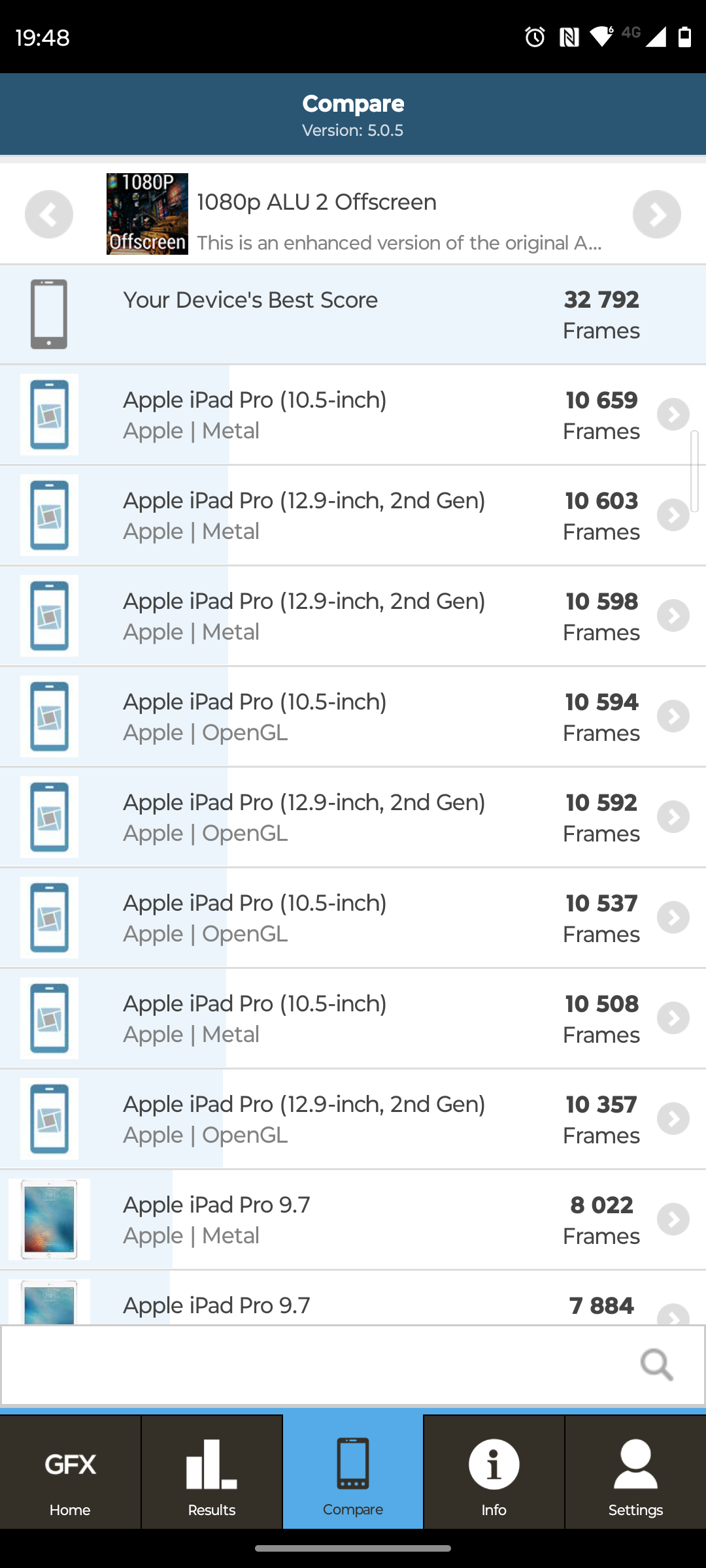Expand the 10 659 Frames iPad Pro entry
This screenshot has height=1568, width=706.
pyautogui.click(x=673, y=415)
